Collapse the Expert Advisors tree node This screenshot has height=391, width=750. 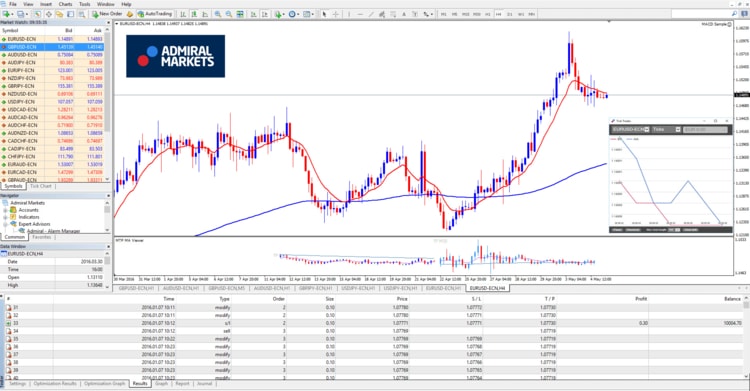coord(5,224)
